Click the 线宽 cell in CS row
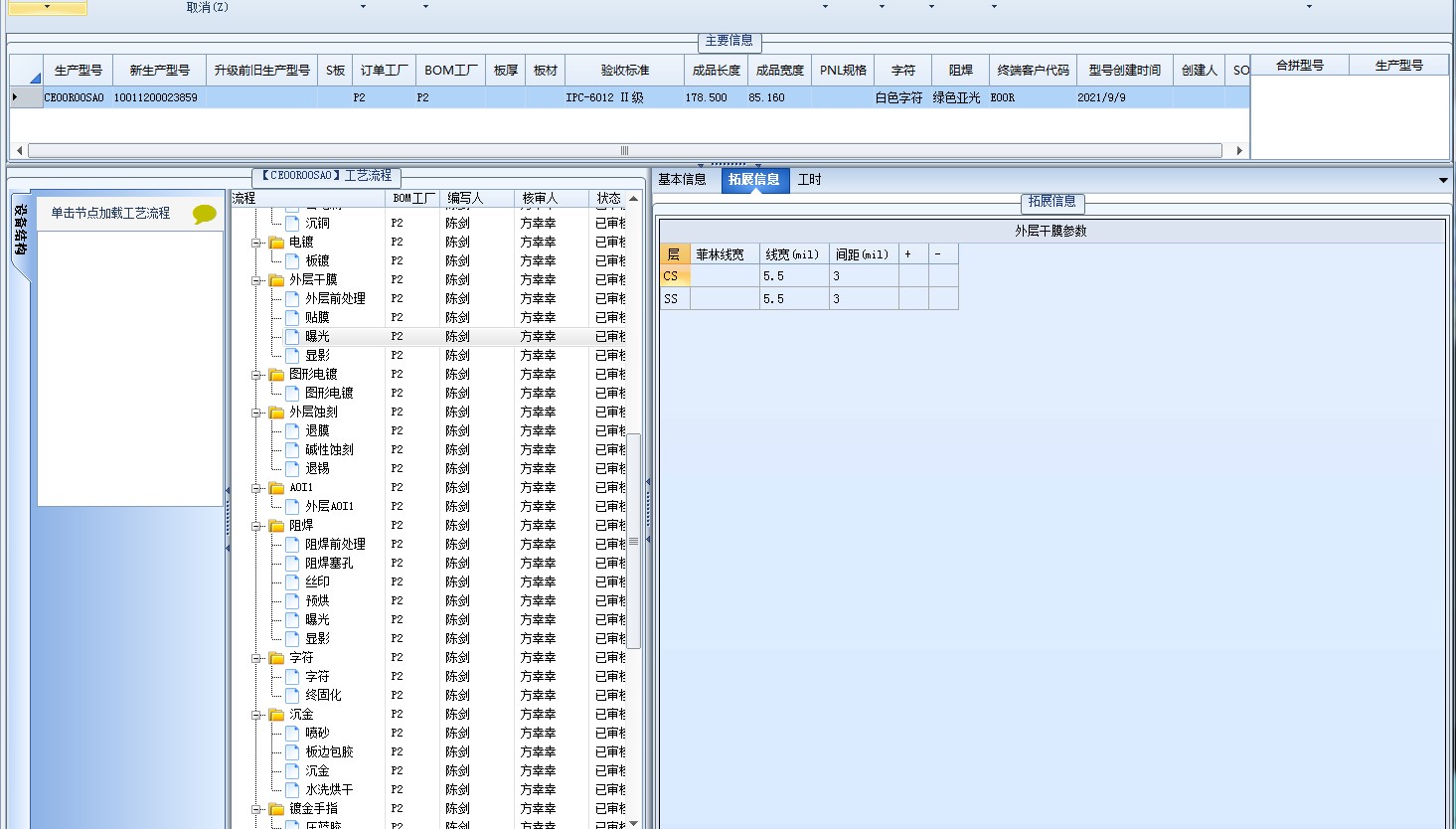The image size is (1456, 829). pyautogui.click(x=794, y=276)
